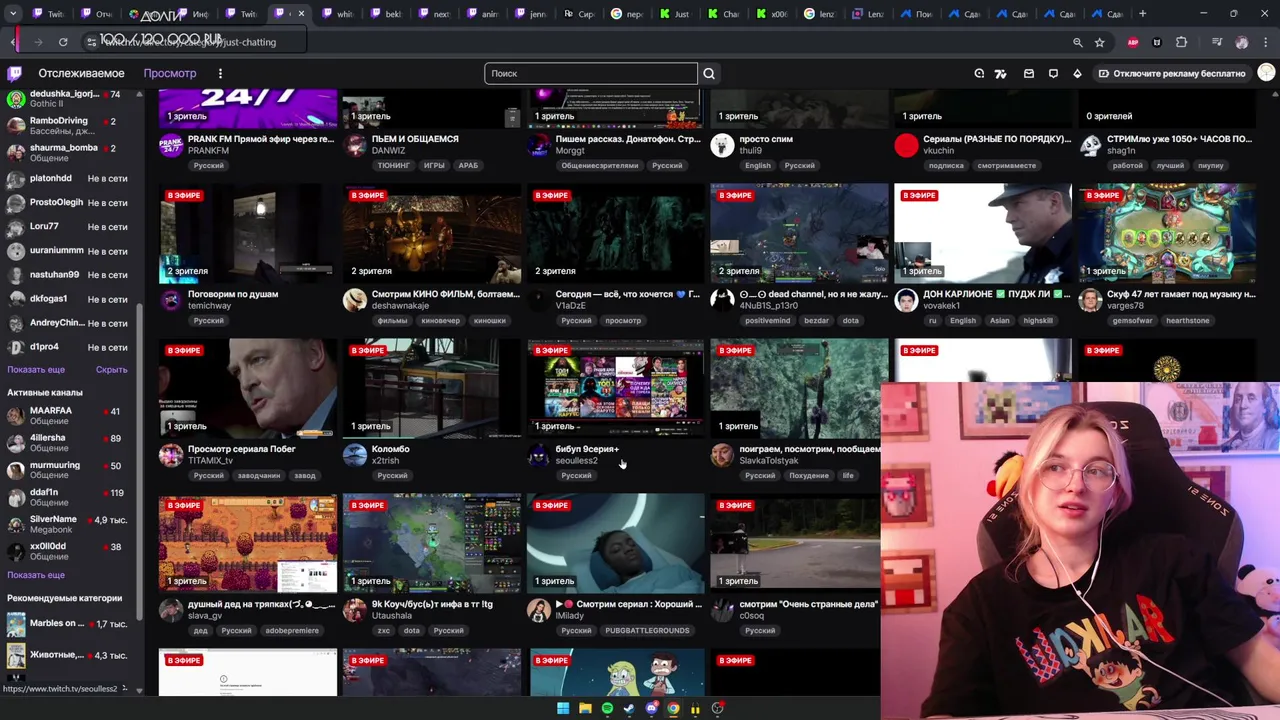Image resolution: width=1280 pixels, height=720 pixels.
Task: Open Коломбо stream thumbnail
Action: point(432,388)
